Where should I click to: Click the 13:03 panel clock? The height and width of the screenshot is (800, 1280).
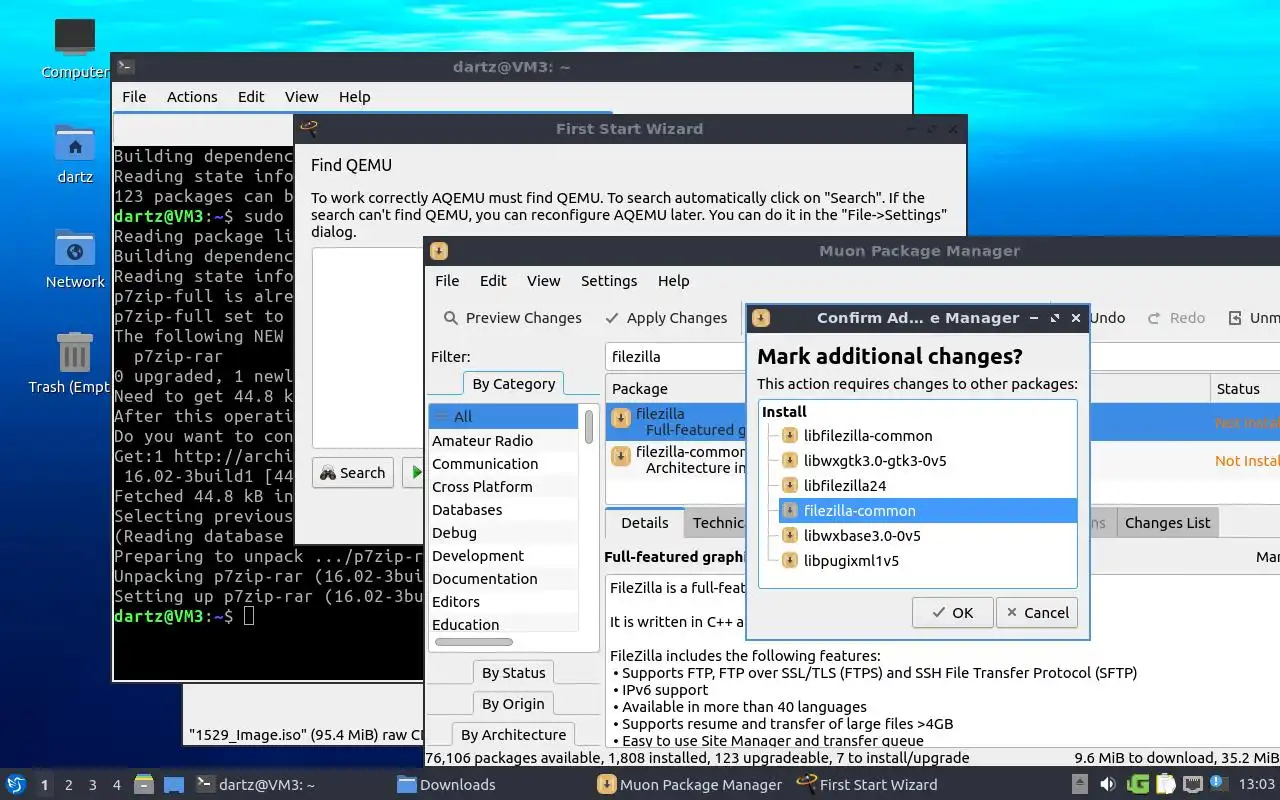pos(1257,785)
